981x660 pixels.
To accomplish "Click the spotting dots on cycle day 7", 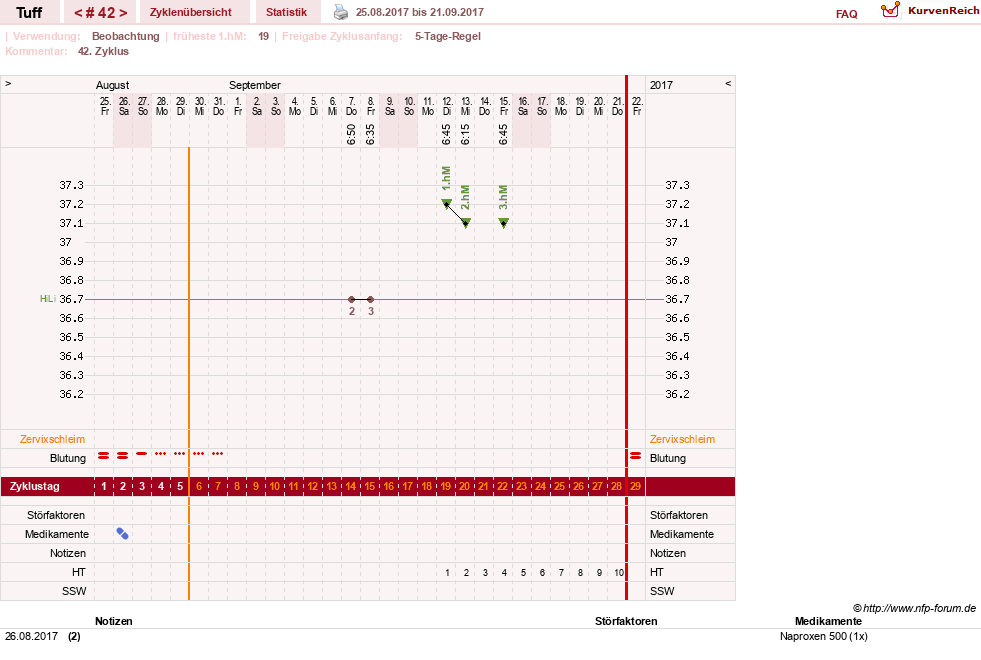I will [x=218, y=454].
